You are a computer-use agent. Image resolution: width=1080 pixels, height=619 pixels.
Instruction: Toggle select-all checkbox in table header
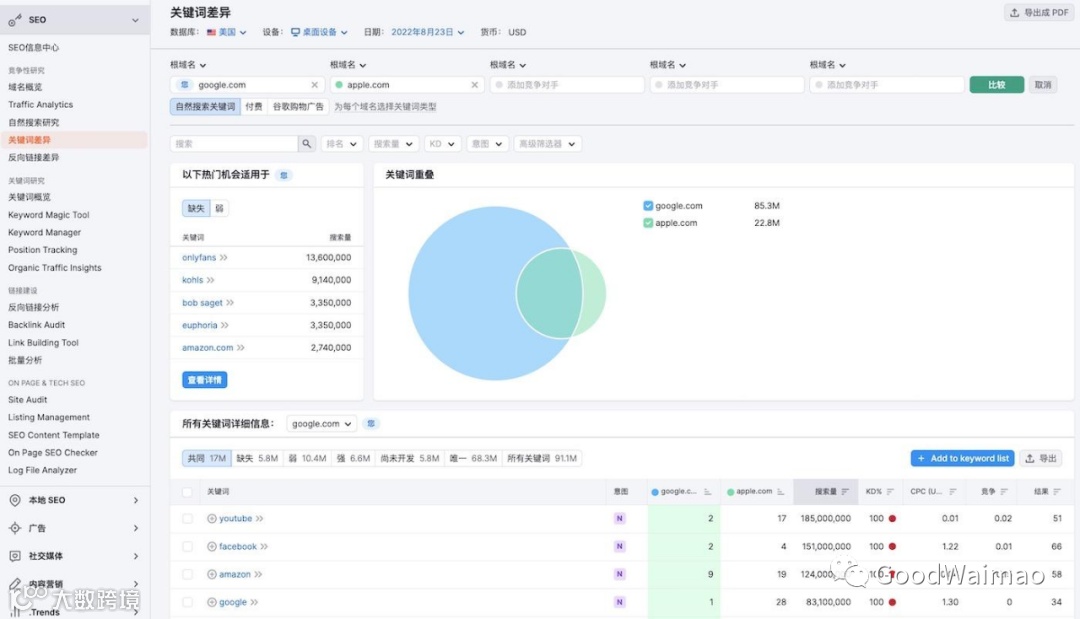(187, 492)
